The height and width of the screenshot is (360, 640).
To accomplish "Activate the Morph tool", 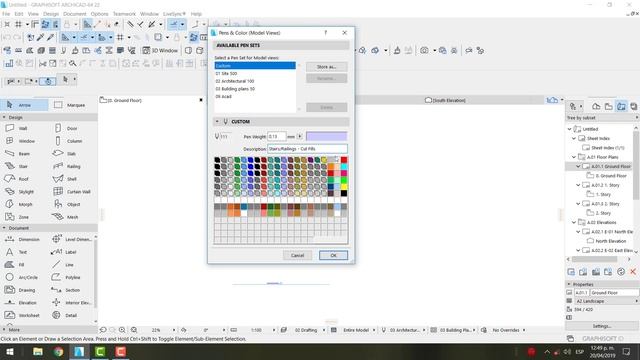I will point(19,204).
